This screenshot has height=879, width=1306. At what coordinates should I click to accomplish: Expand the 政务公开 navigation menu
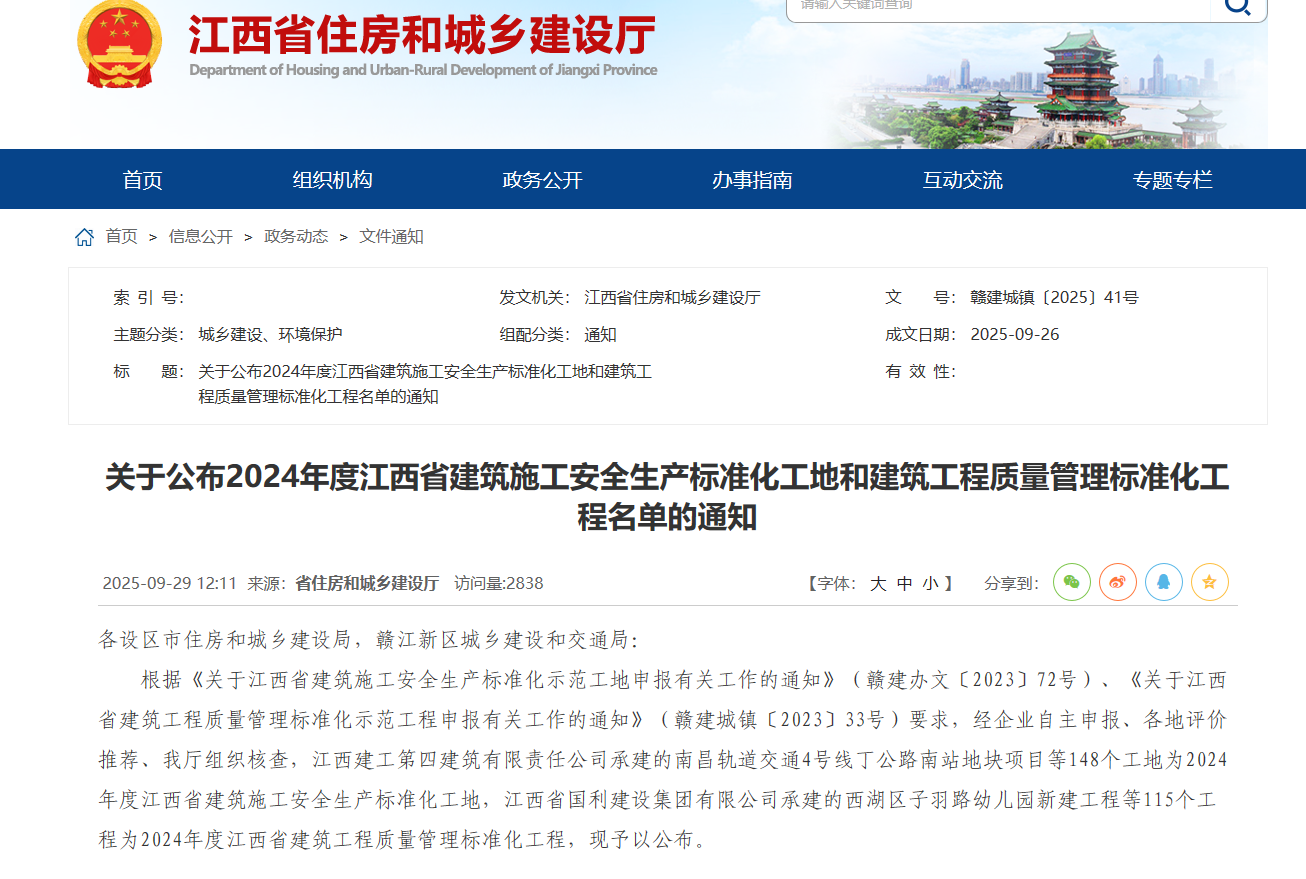(x=542, y=180)
